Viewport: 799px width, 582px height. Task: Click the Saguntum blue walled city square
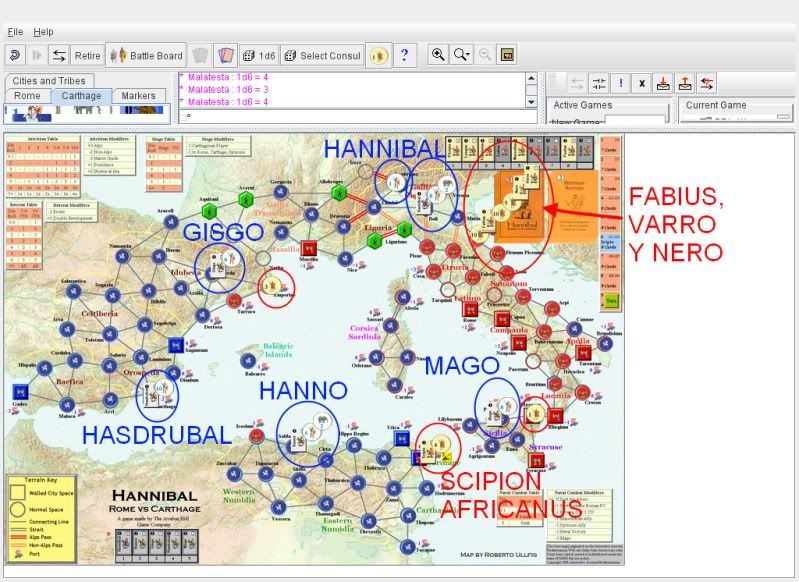[176, 345]
